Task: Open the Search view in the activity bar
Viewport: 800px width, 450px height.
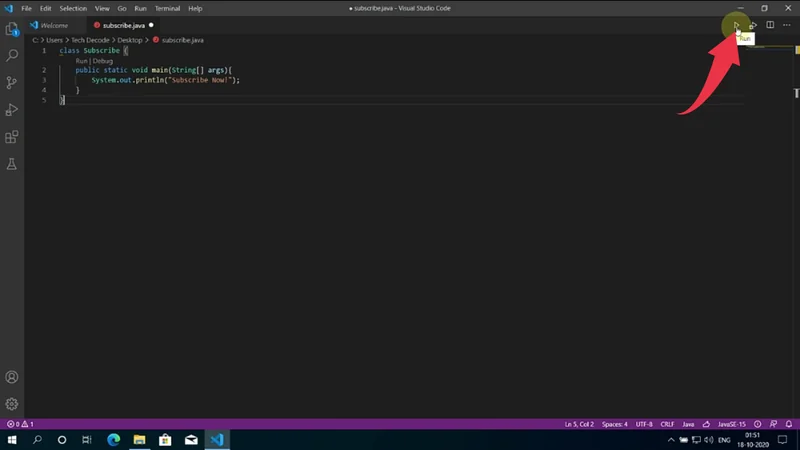Action: pos(12,57)
